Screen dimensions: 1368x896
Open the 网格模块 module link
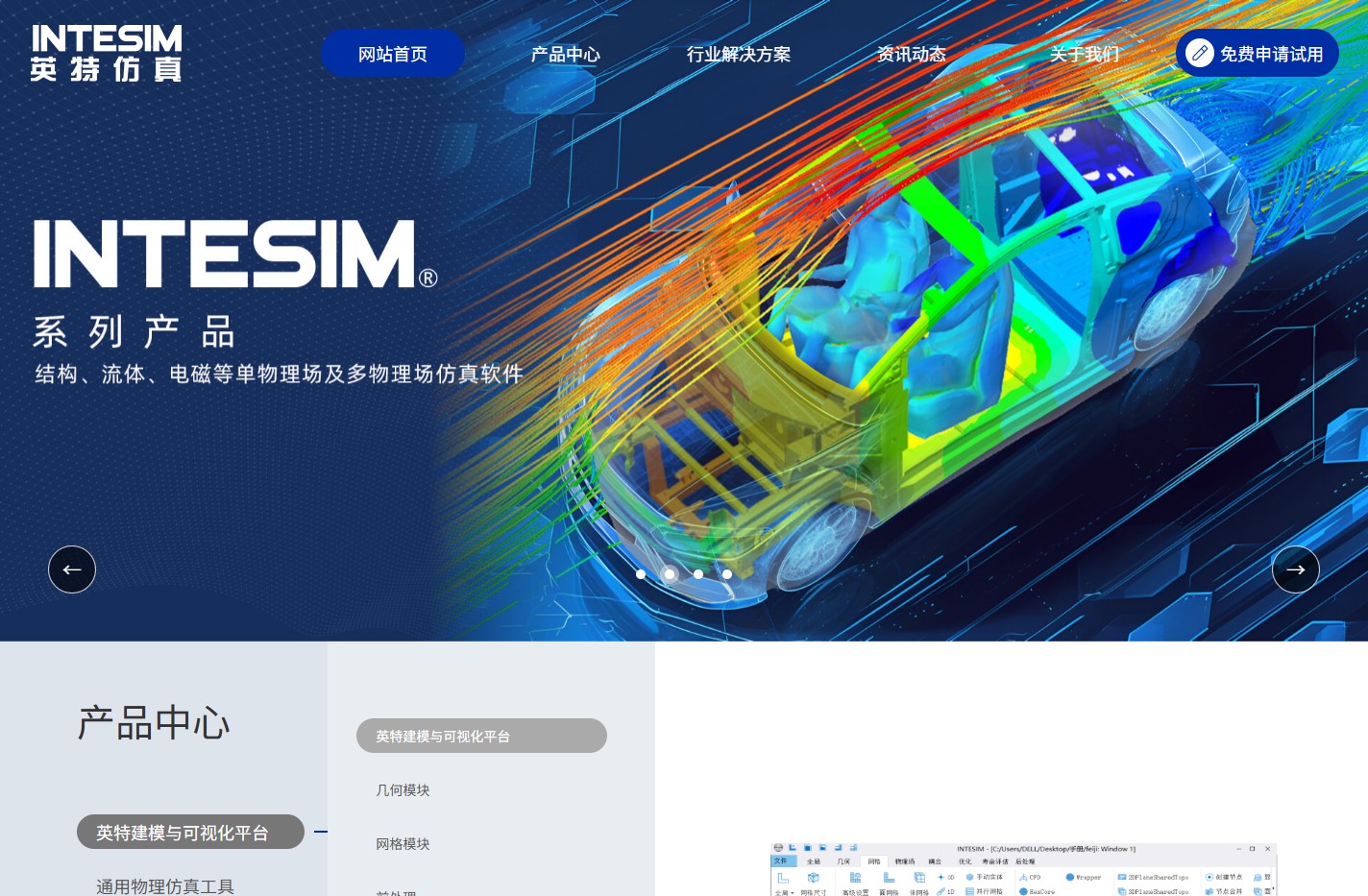[x=403, y=843]
